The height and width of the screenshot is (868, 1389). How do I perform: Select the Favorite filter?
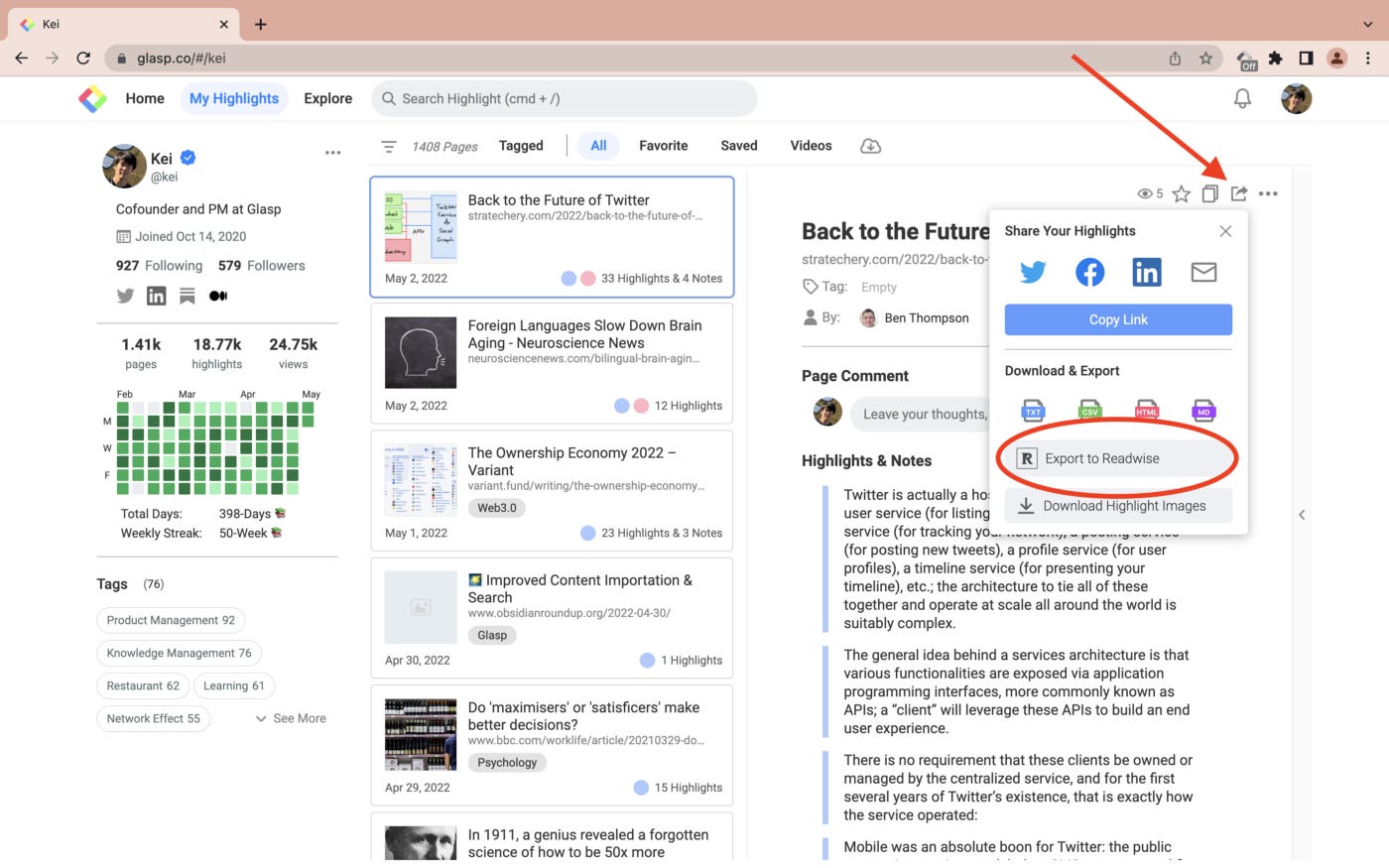tap(664, 146)
